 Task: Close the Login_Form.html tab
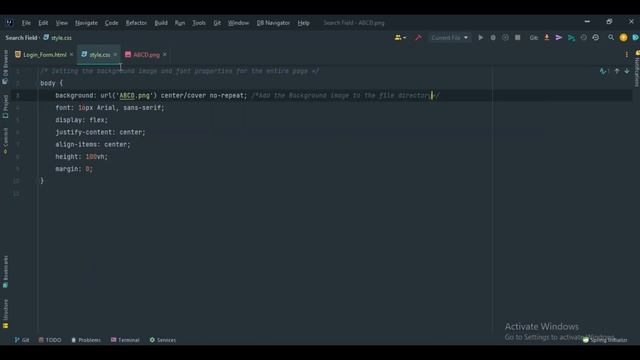(71, 54)
